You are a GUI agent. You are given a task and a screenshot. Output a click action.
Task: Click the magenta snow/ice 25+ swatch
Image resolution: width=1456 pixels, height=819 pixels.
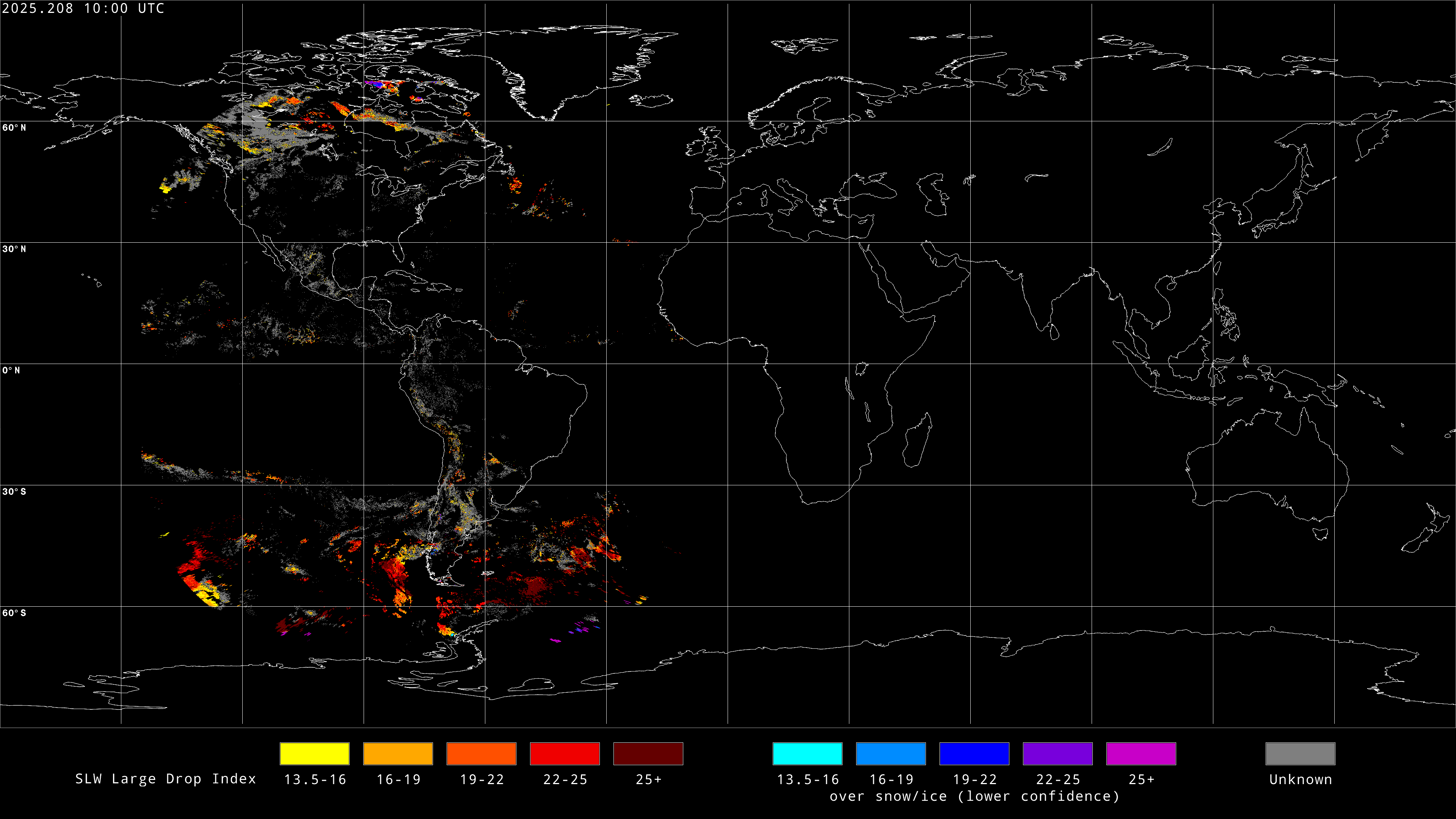[1141, 753]
